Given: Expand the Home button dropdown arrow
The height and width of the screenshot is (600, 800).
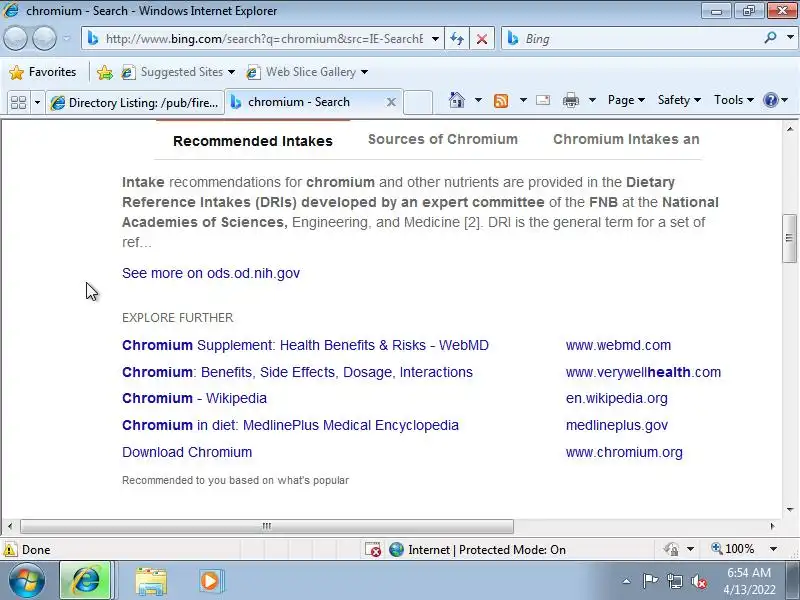Looking at the screenshot, I should click(x=478, y=100).
